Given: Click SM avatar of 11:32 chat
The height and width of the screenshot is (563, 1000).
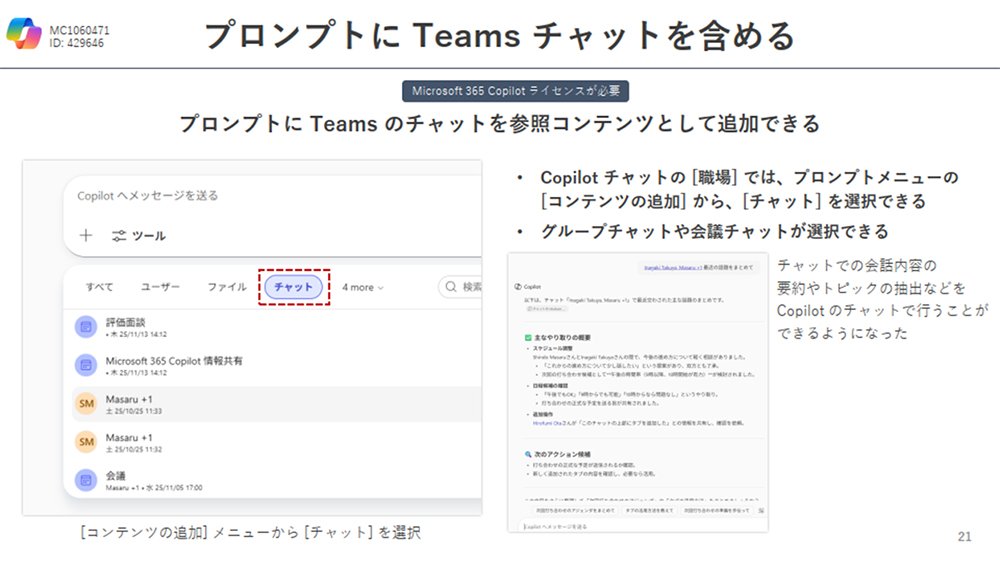Looking at the screenshot, I should [x=86, y=442].
